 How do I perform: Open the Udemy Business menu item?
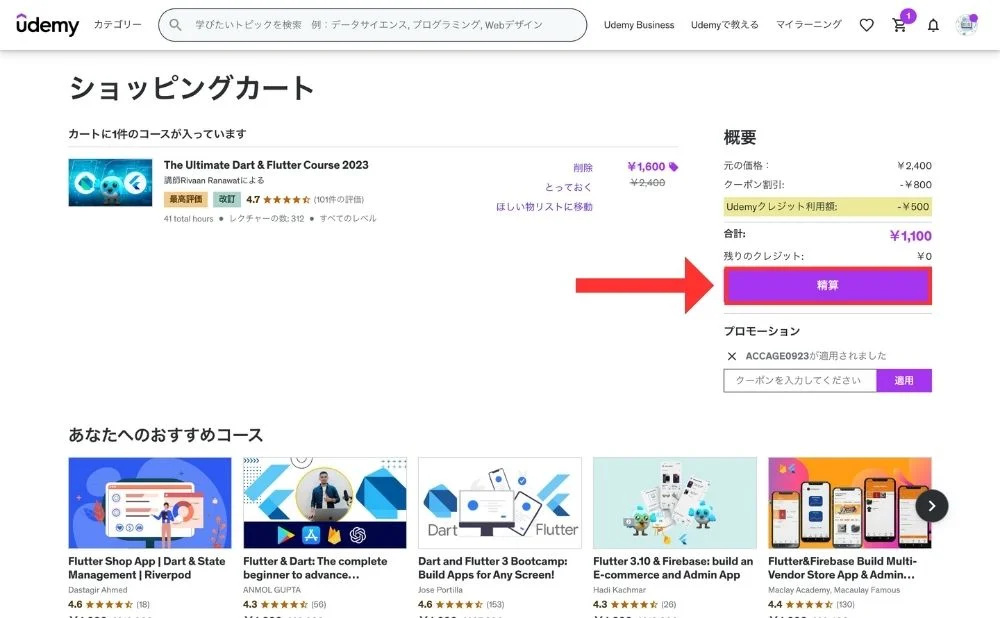coord(638,25)
